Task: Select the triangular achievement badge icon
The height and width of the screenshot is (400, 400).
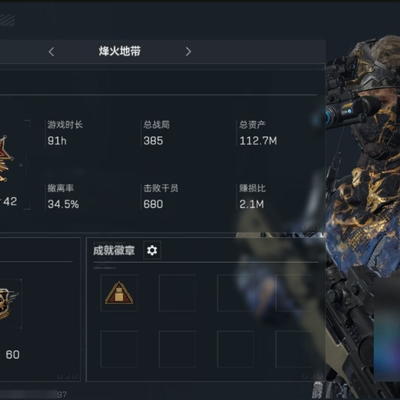Action: pyautogui.click(x=119, y=293)
